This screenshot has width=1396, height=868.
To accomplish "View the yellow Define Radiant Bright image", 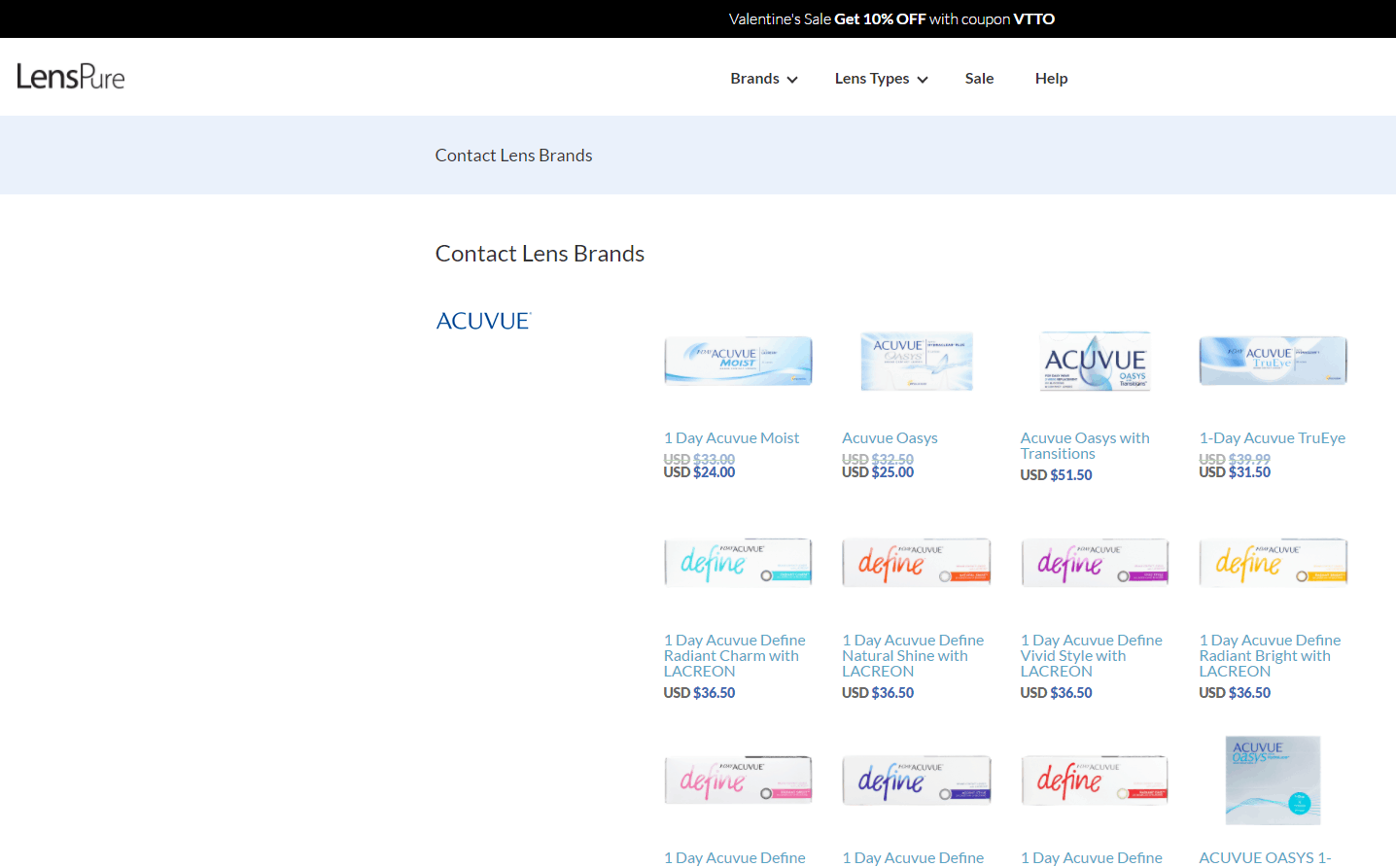I will [x=1274, y=563].
